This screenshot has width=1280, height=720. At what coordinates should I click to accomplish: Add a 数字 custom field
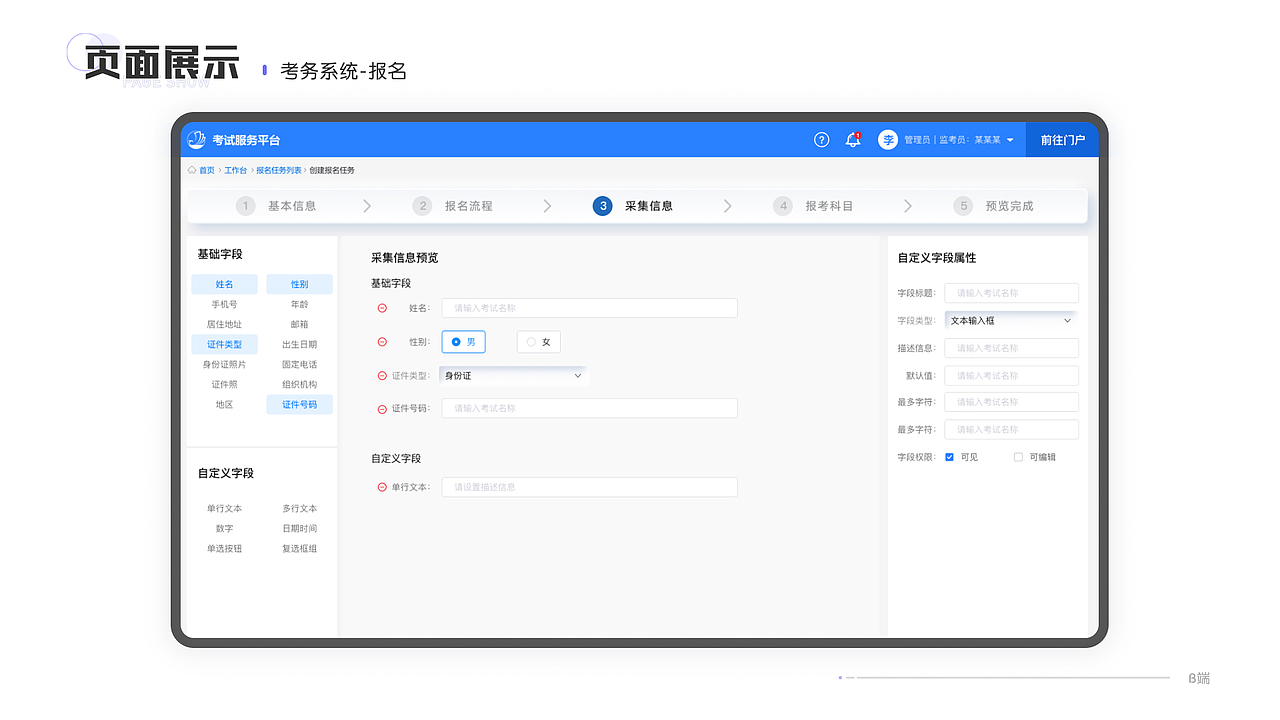point(224,528)
